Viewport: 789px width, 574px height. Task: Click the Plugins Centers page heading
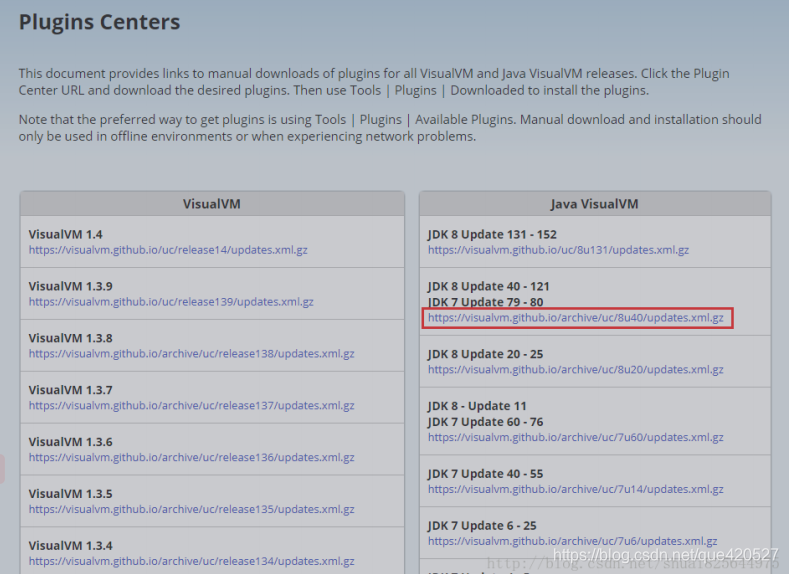click(99, 22)
